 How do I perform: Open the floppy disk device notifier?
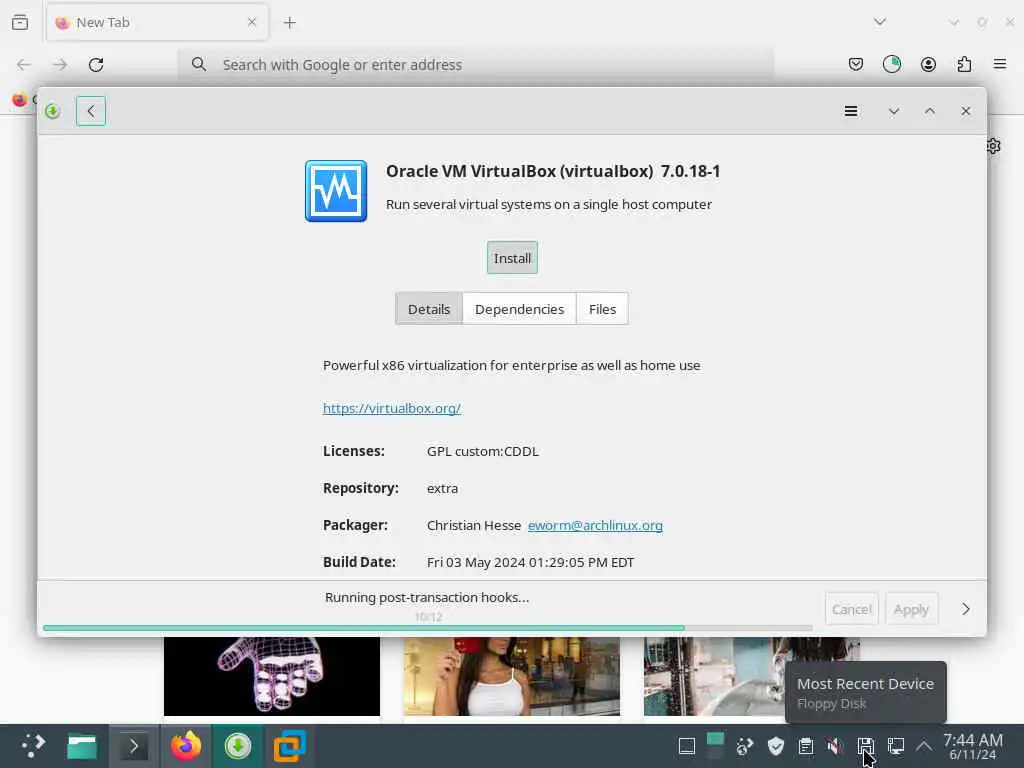click(x=865, y=746)
